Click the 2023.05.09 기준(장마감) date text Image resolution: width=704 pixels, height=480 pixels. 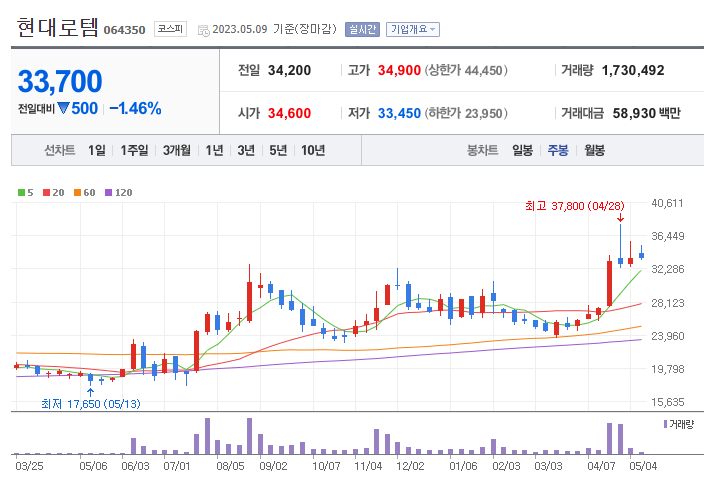pyautogui.click(x=274, y=30)
